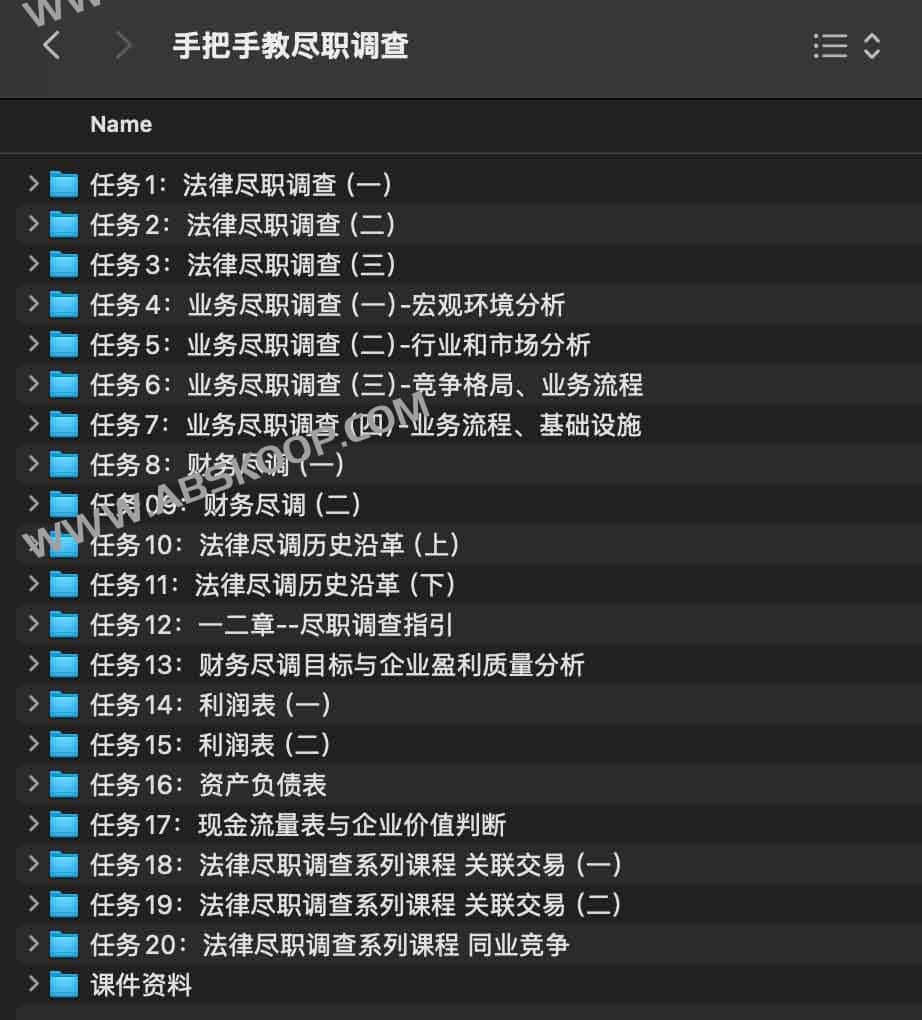Viewport: 922px width, 1020px height.
Task: Click folder icon for 任务12 尽职调查指引
Action: pos(64,624)
